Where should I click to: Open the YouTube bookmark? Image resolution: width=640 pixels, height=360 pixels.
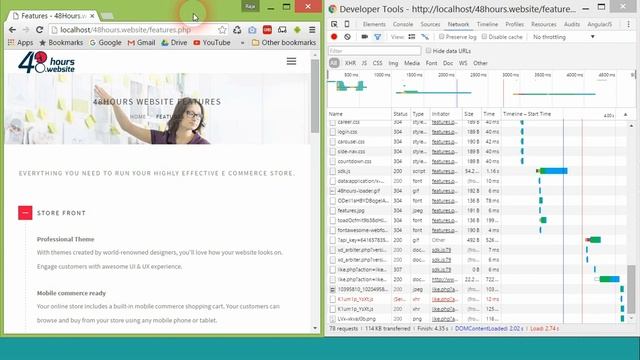tap(212, 42)
